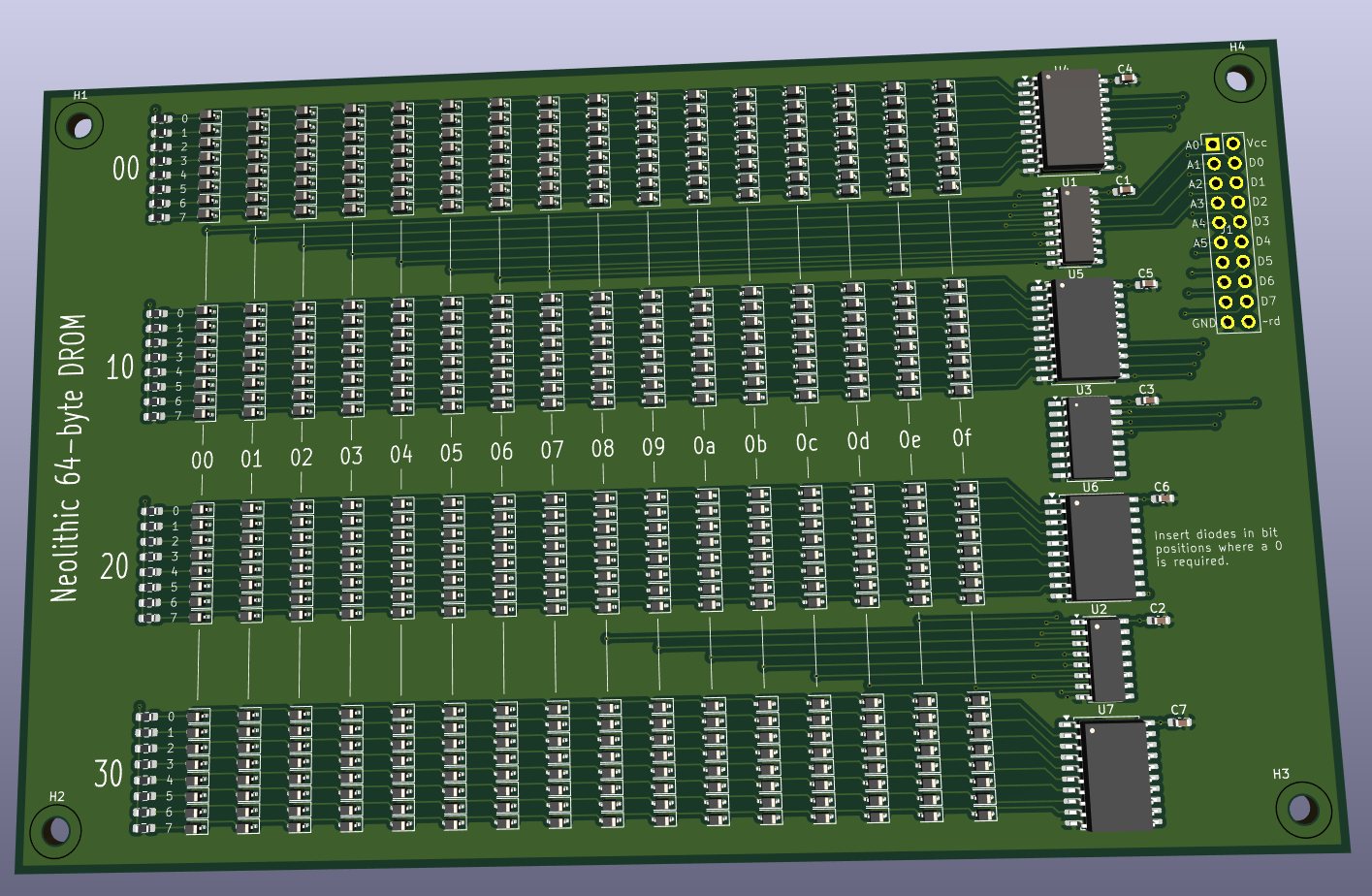Viewport: 1372px width, 896px height.
Task: Click the Vcc header pin
Action: coord(1233,144)
